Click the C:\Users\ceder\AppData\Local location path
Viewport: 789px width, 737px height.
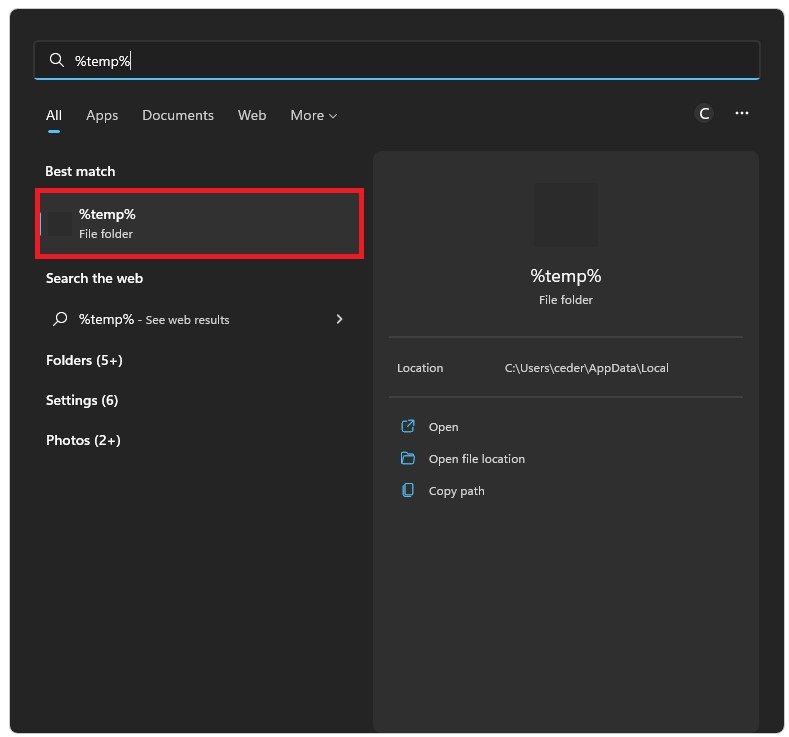click(x=586, y=368)
